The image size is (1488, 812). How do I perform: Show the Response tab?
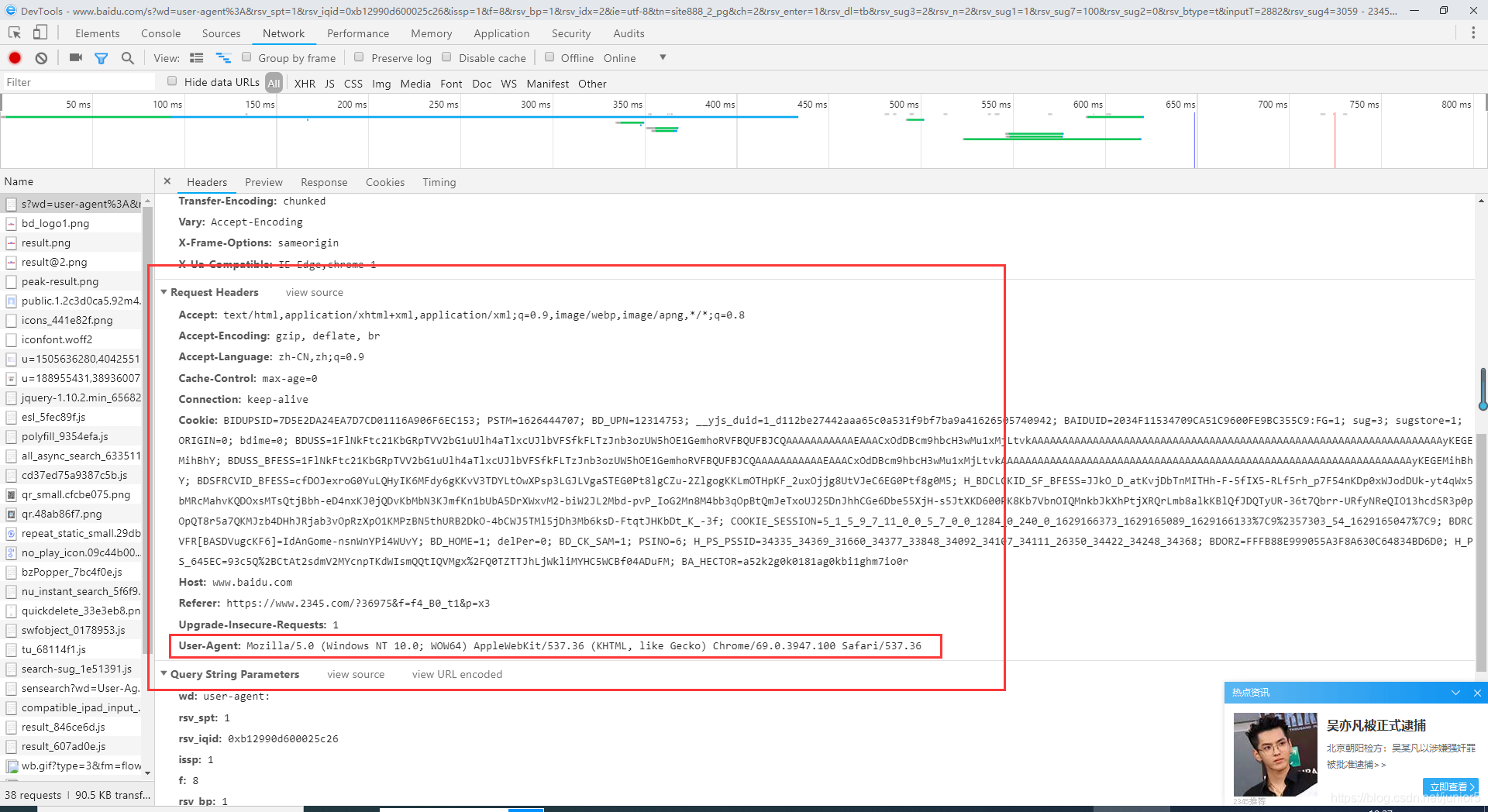pyautogui.click(x=324, y=182)
